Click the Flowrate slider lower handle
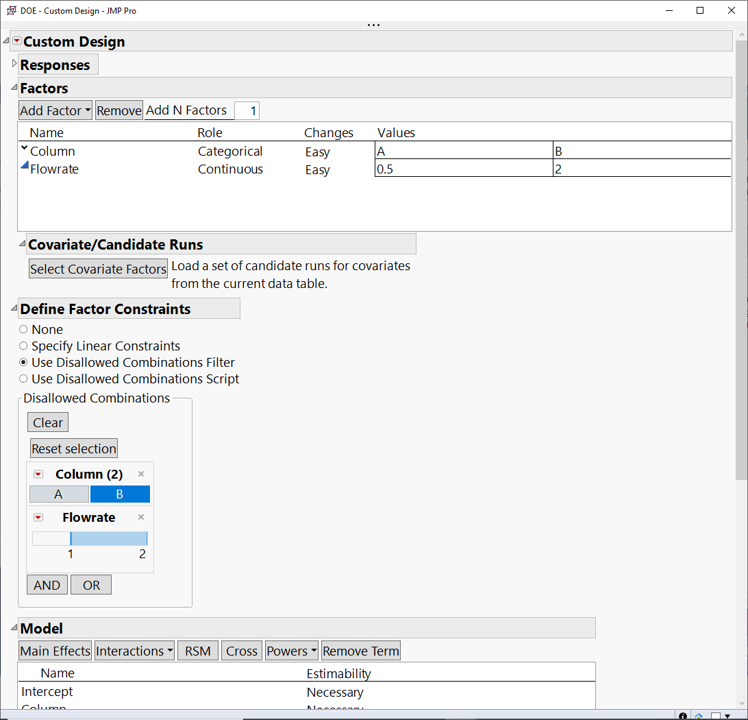This screenshot has width=748, height=720. coord(71,539)
